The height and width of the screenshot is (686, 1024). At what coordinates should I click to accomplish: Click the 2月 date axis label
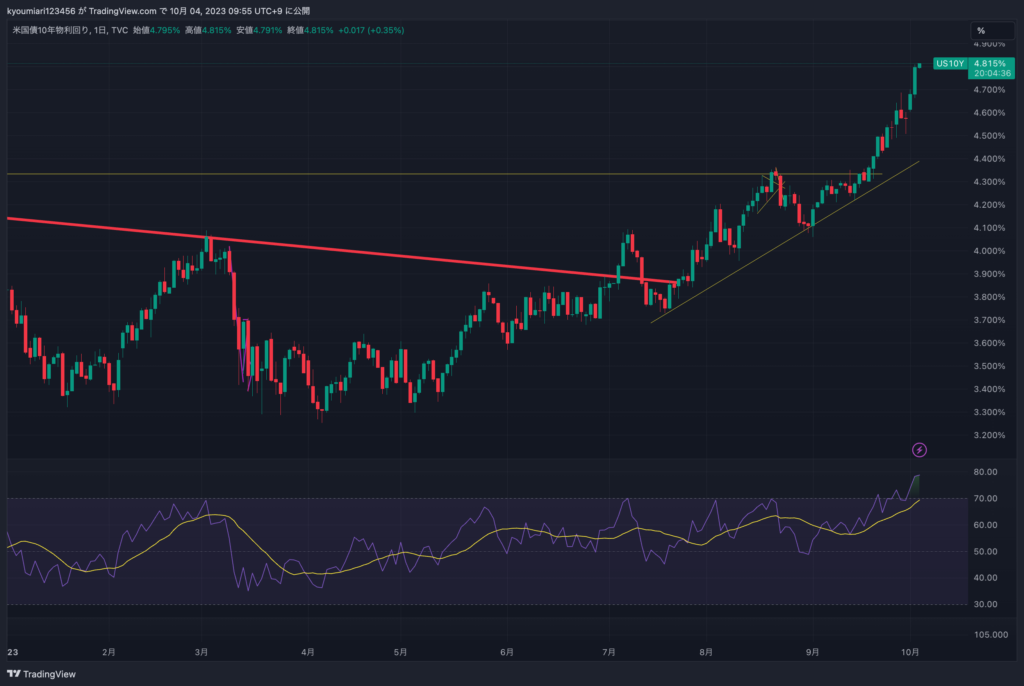pos(108,652)
